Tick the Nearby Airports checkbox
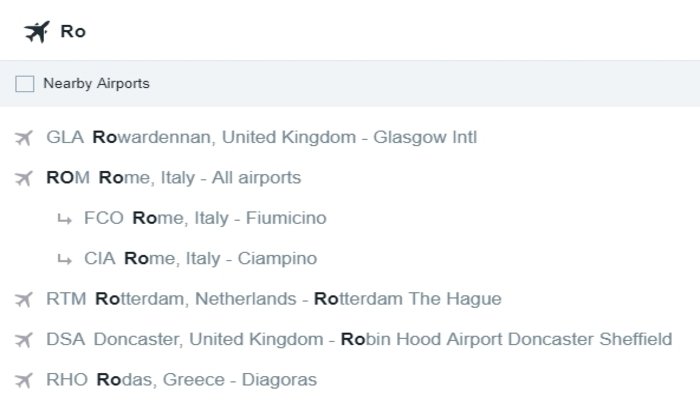This screenshot has width=700, height=400. tap(25, 83)
